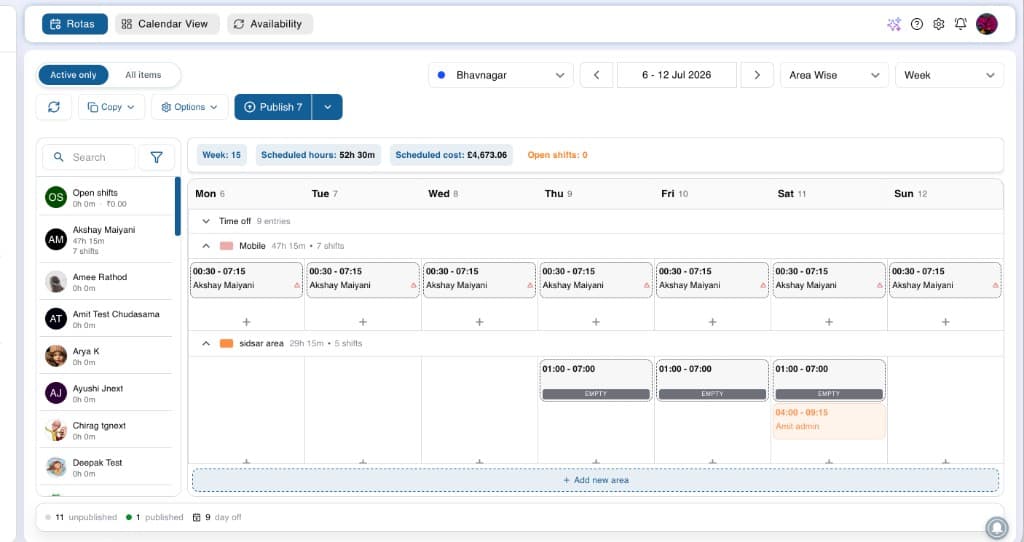Click the 9 day off calendar icon
This screenshot has width=1024, height=542.
click(197, 517)
